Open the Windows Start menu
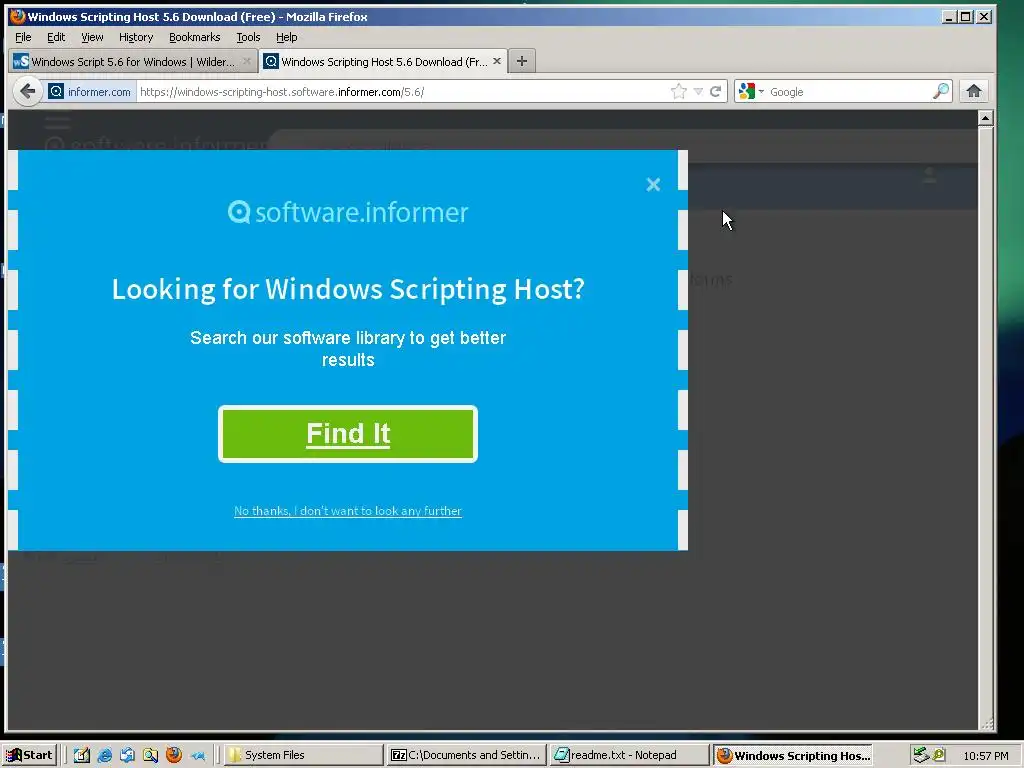 29,755
